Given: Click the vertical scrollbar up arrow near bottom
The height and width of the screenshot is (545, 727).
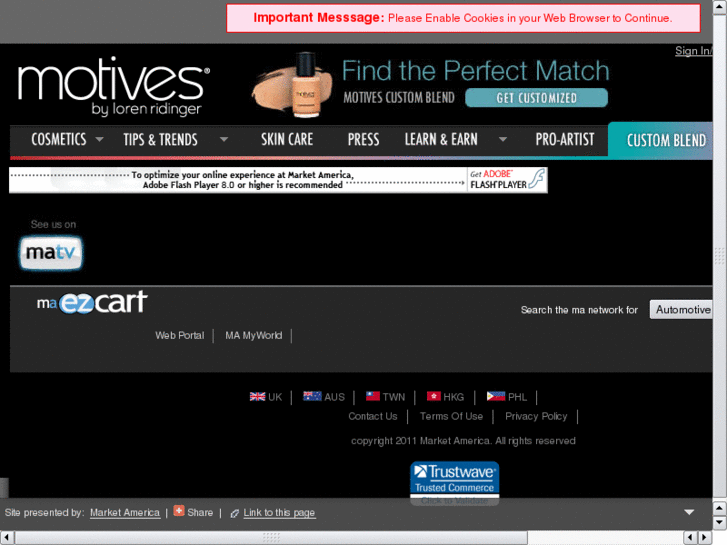Looking at the screenshot, I should pos(719,508).
